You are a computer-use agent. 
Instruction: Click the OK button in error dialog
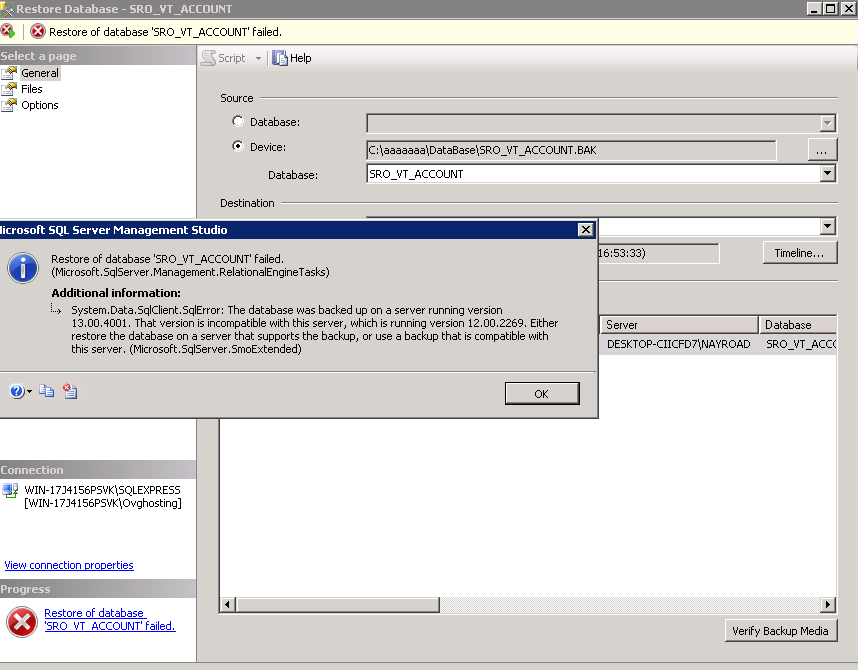click(542, 394)
